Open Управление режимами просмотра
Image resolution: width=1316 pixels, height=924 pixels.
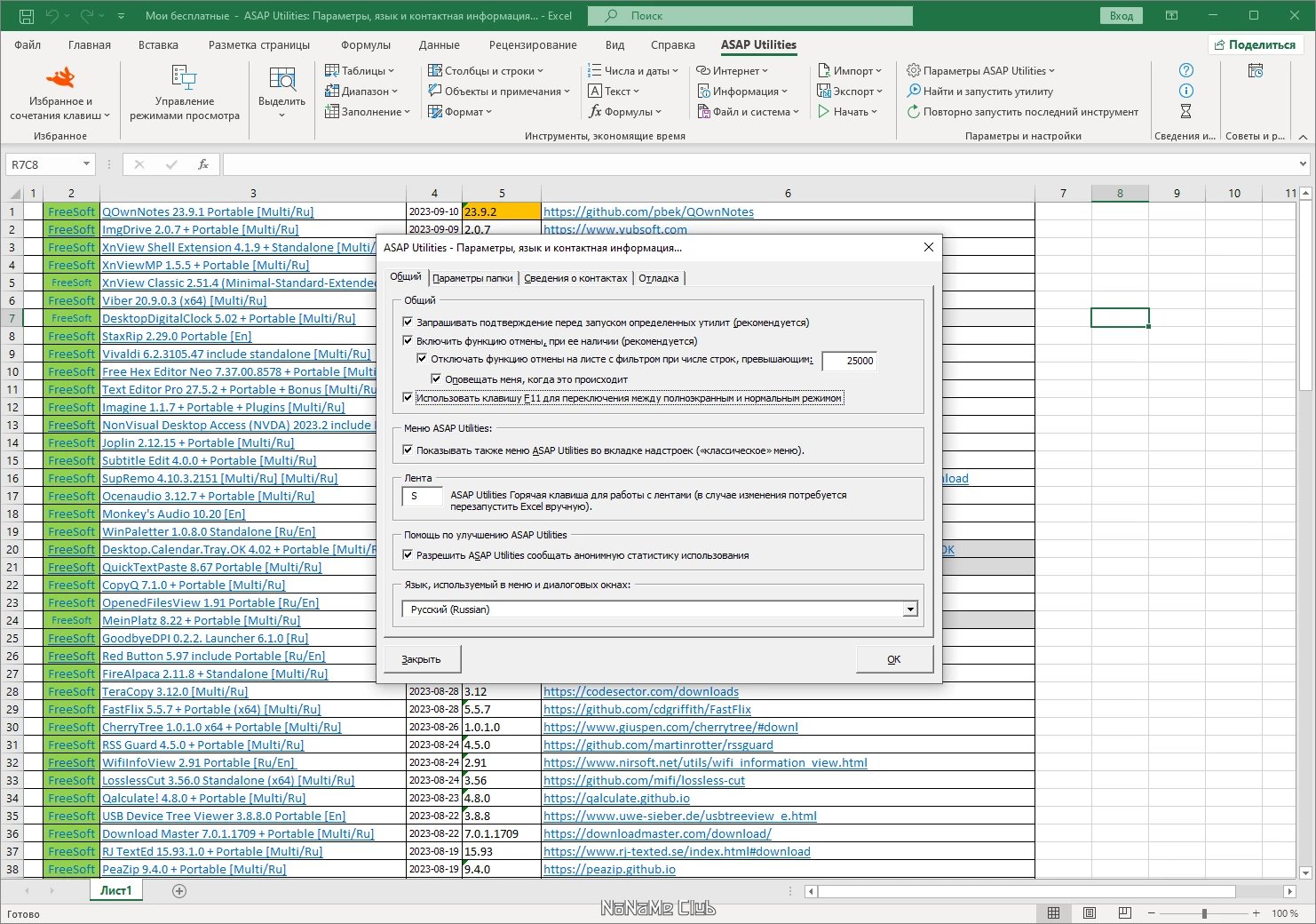coord(185,92)
